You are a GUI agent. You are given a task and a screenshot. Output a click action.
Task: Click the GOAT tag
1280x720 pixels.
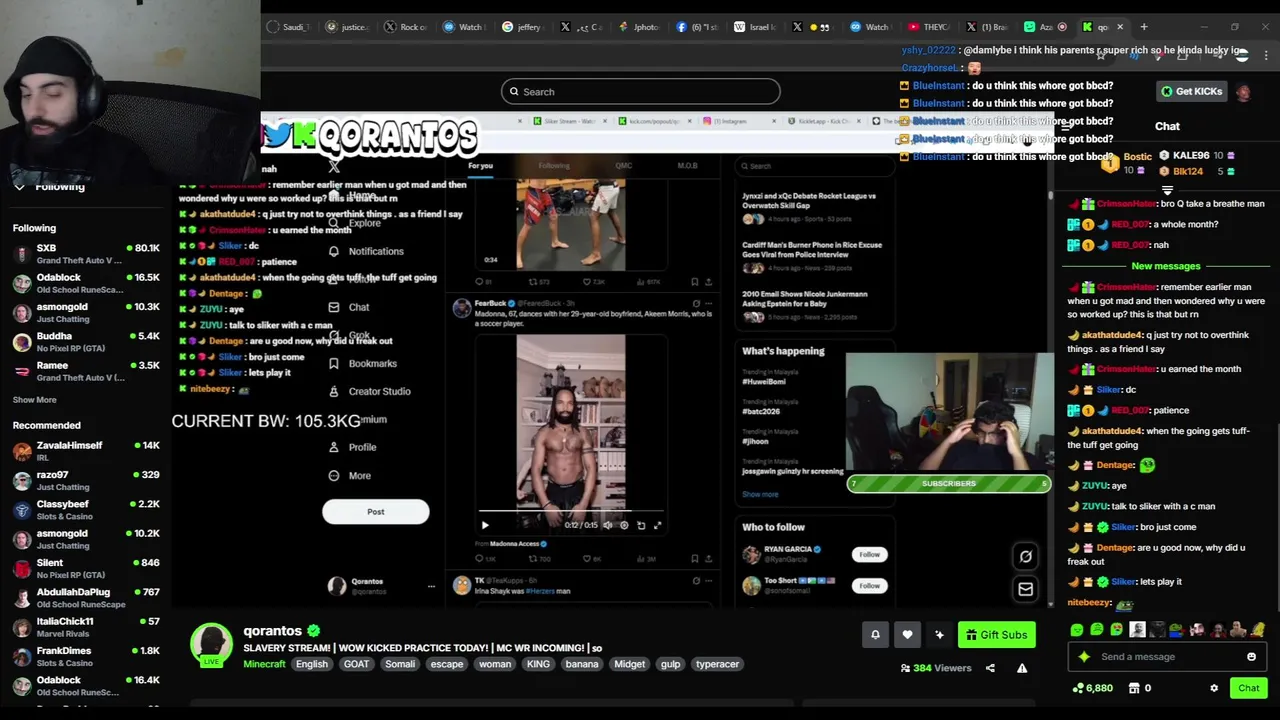coord(356,664)
